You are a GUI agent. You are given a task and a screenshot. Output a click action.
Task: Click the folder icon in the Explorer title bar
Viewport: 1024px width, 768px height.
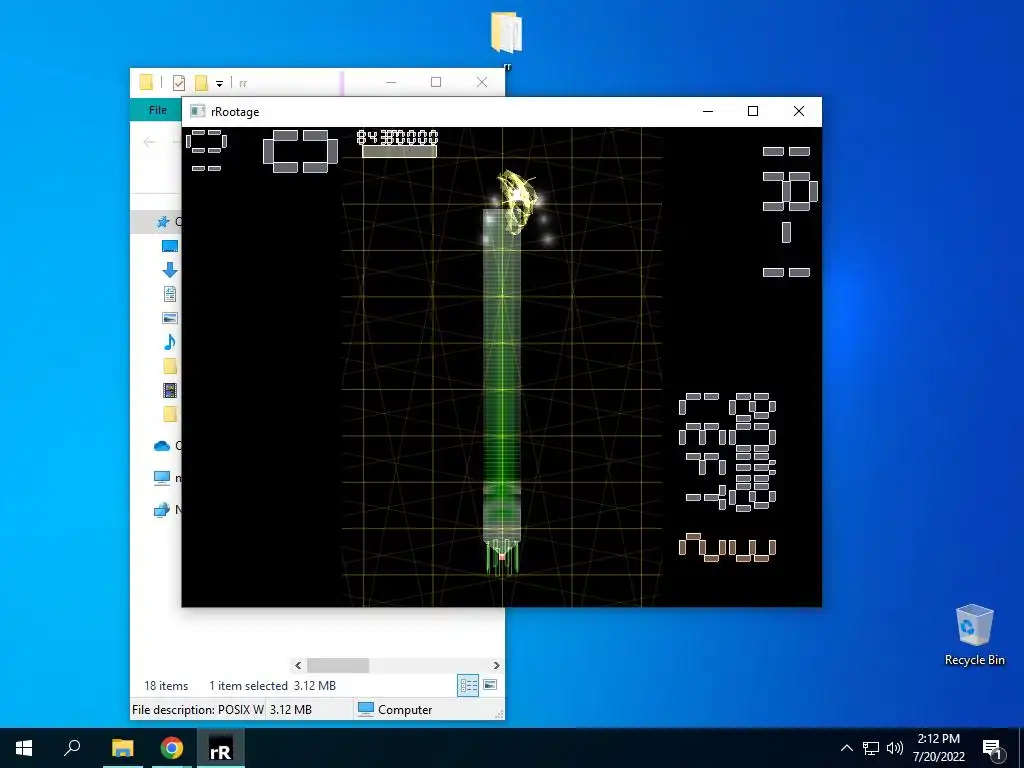(x=146, y=82)
